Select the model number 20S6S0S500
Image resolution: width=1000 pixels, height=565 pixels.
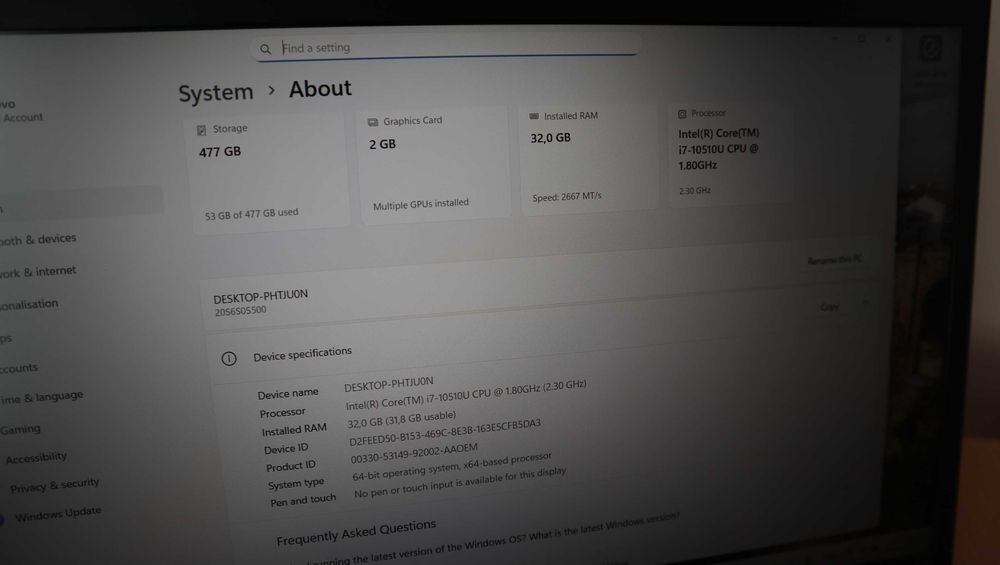click(x=240, y=311)
